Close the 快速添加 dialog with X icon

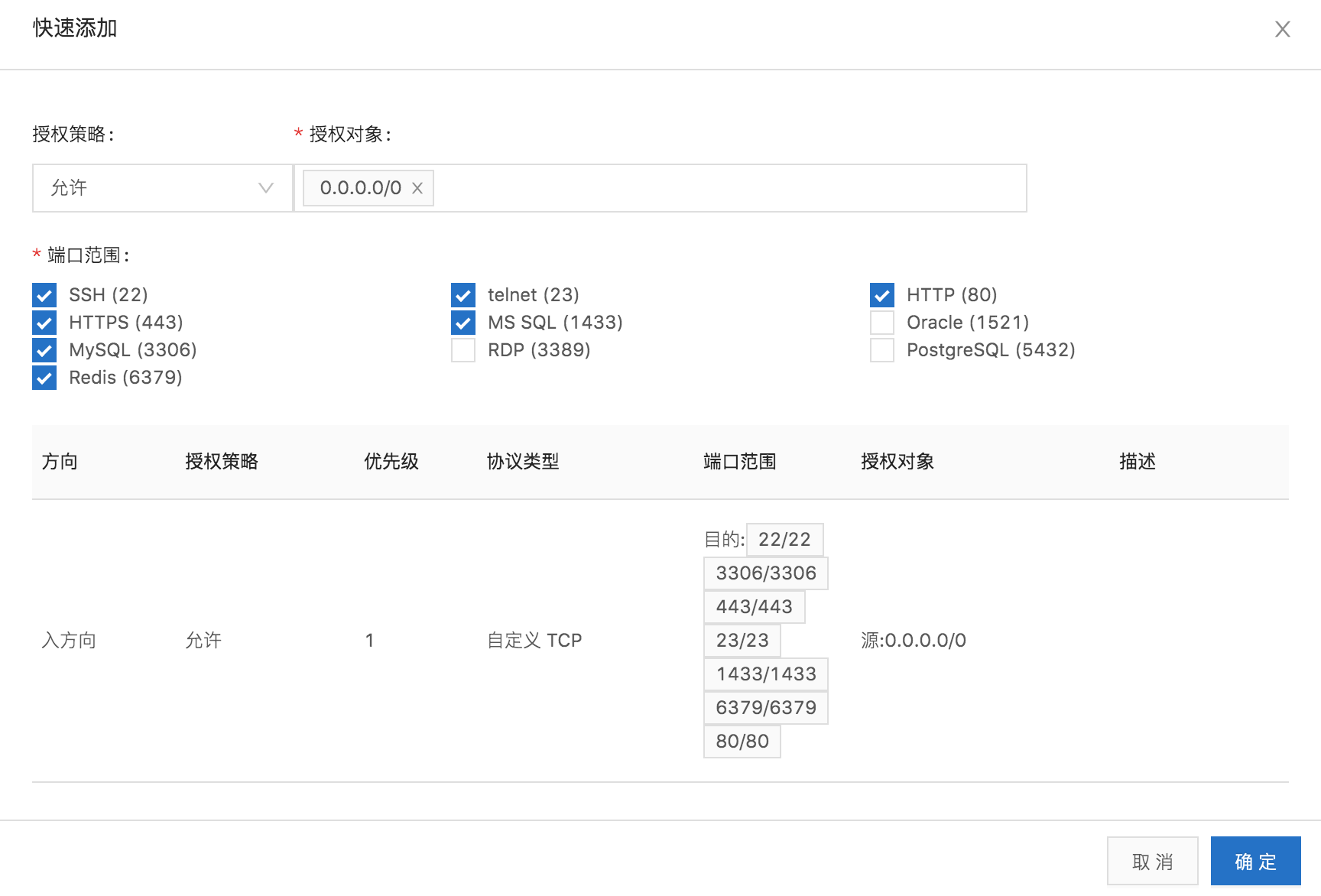(x=1282, y=29)
